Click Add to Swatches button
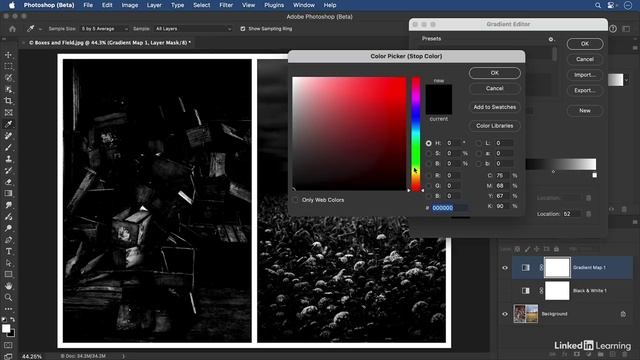Screen dimensions: 640x360 point(495,107)
